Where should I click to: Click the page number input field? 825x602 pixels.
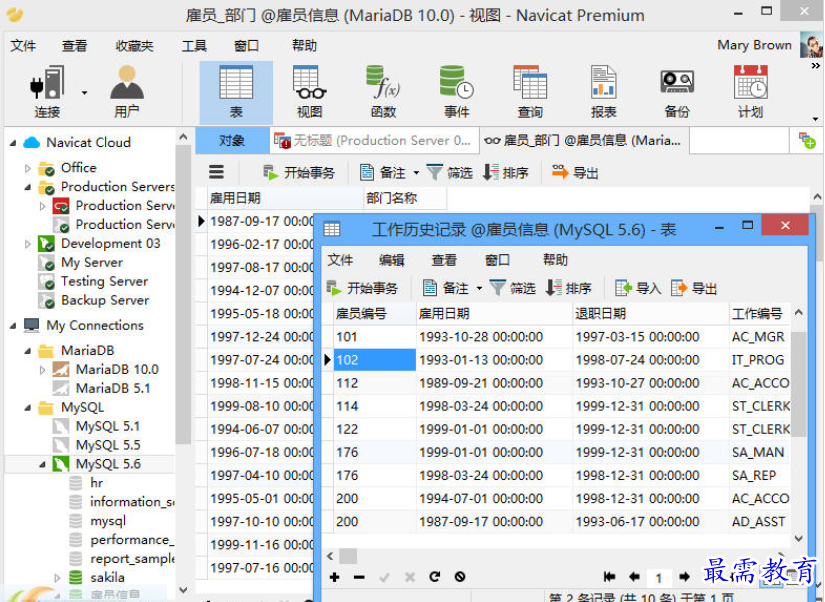pyautogui.click(x=659, y=578)
